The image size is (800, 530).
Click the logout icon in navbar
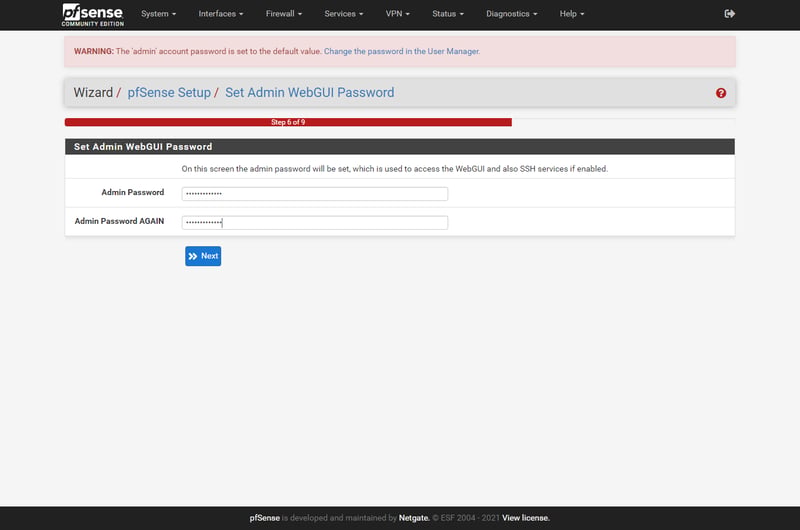(x=729, y=14)
